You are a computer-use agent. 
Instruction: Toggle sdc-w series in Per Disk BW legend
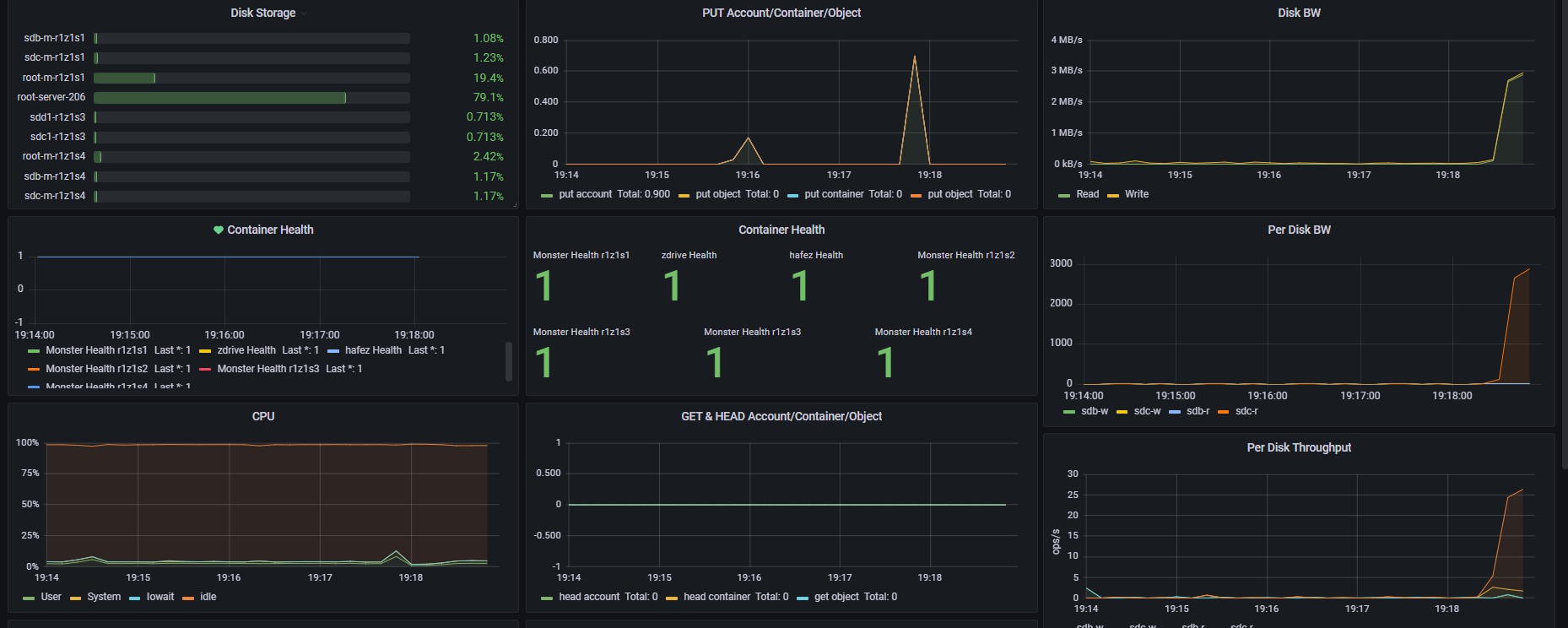[1147, 411]
